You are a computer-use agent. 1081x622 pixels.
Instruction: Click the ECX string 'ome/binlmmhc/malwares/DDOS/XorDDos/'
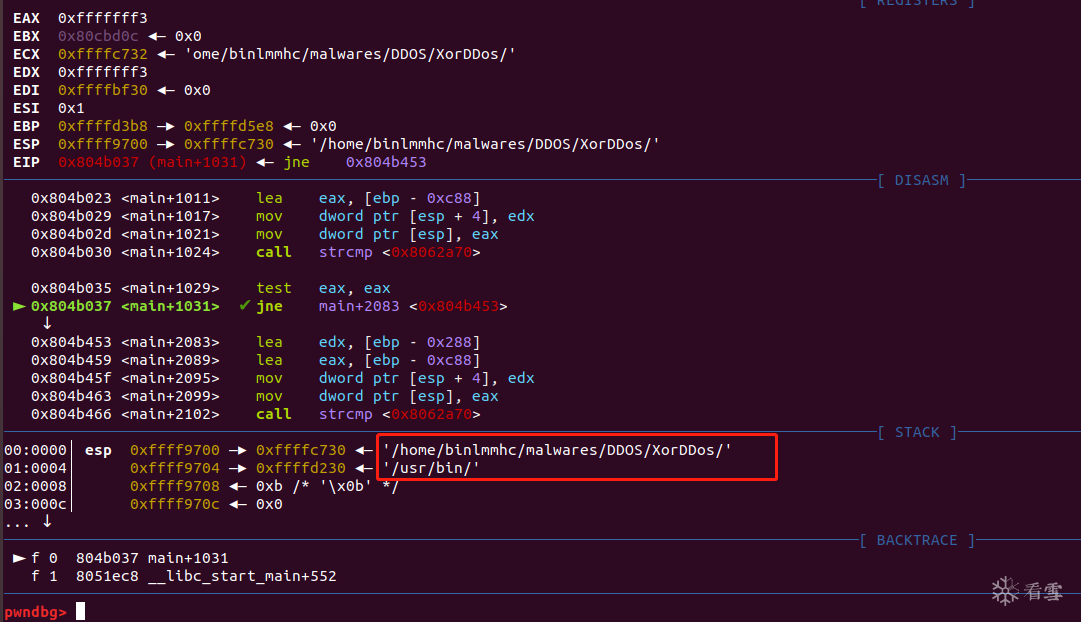[x=350, y=54]
